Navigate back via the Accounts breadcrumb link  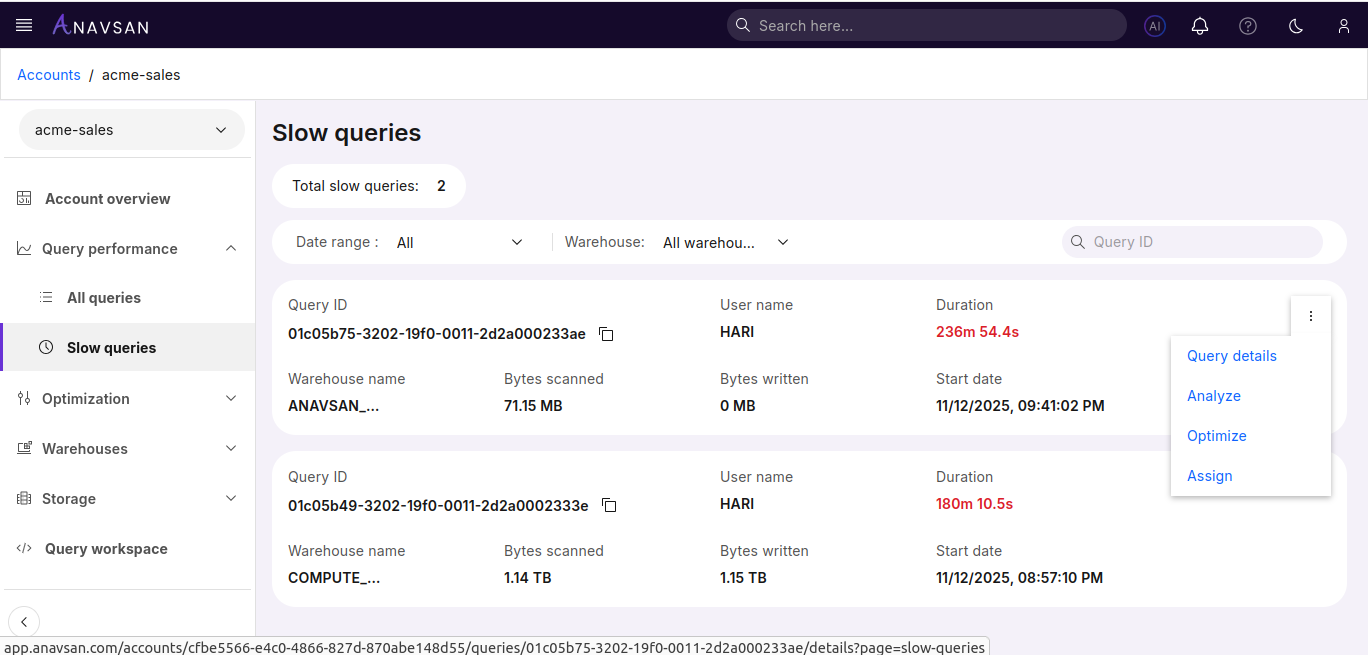point(48,74)
